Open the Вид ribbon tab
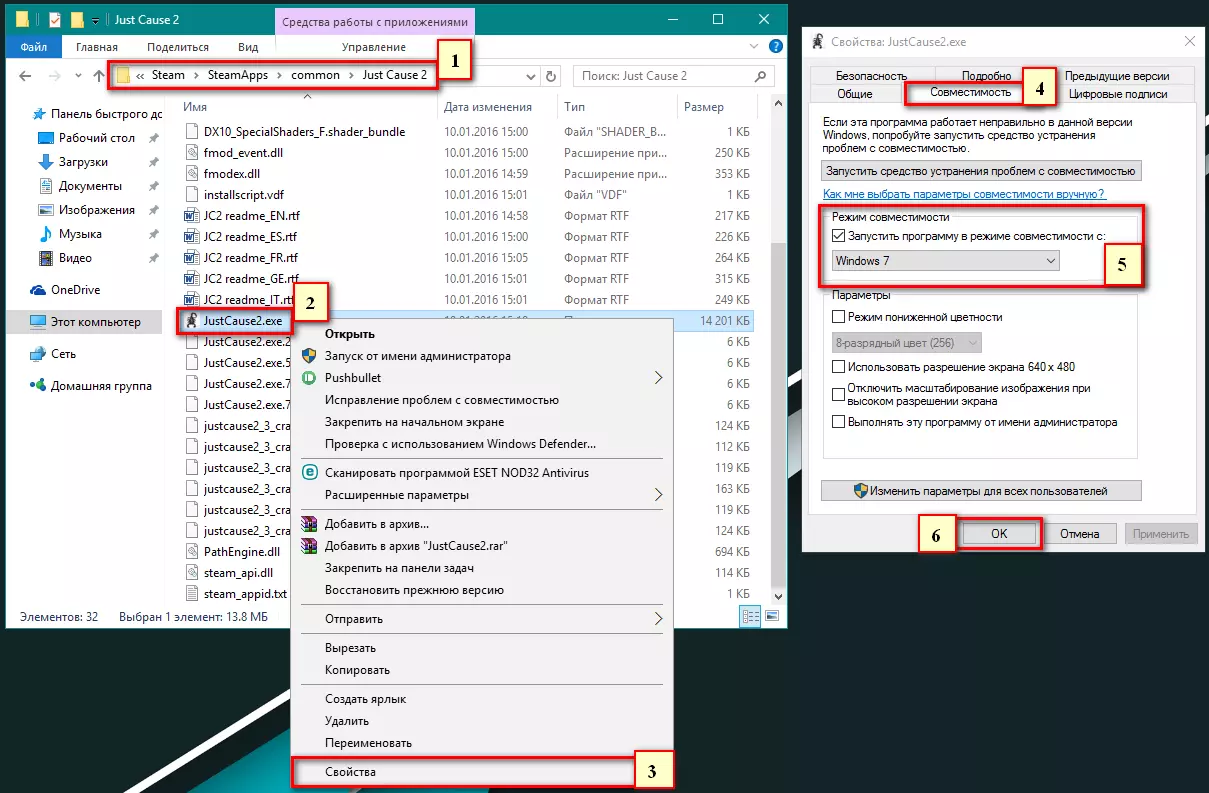Image resolution: width=1209 pixels, height=793 pixels. coord(248,47)
